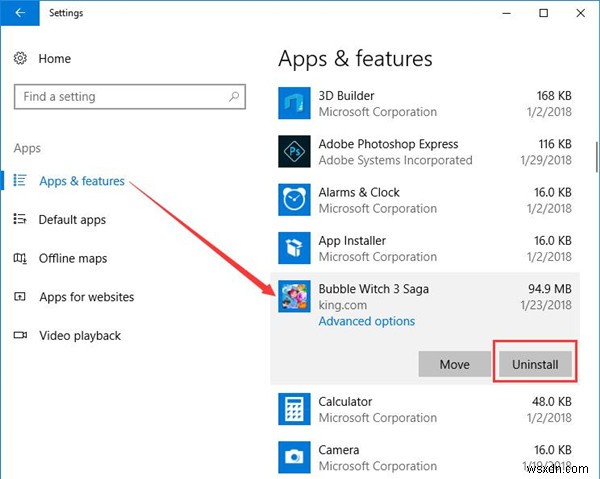Select Adobe Photoshop Express entry name
The width and height of the screenshot is (600, 479).
point(388,144)
